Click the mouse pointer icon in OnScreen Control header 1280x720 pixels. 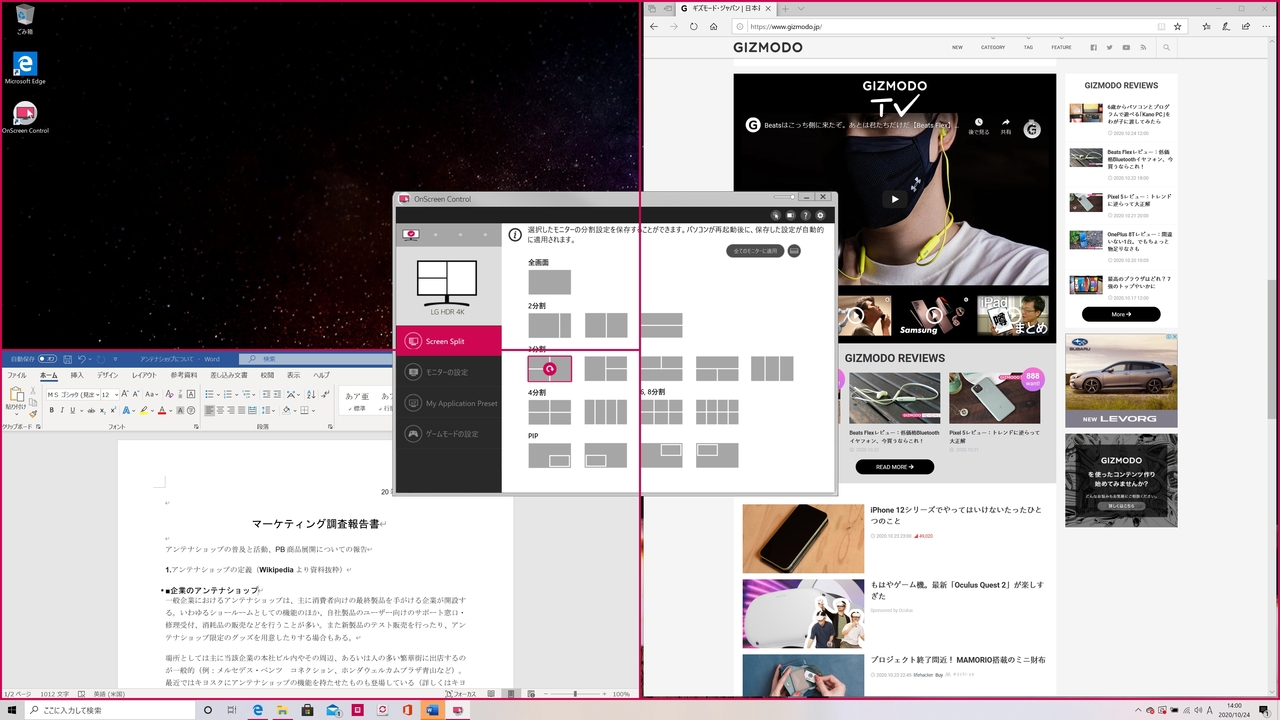[x=775, y=215]
